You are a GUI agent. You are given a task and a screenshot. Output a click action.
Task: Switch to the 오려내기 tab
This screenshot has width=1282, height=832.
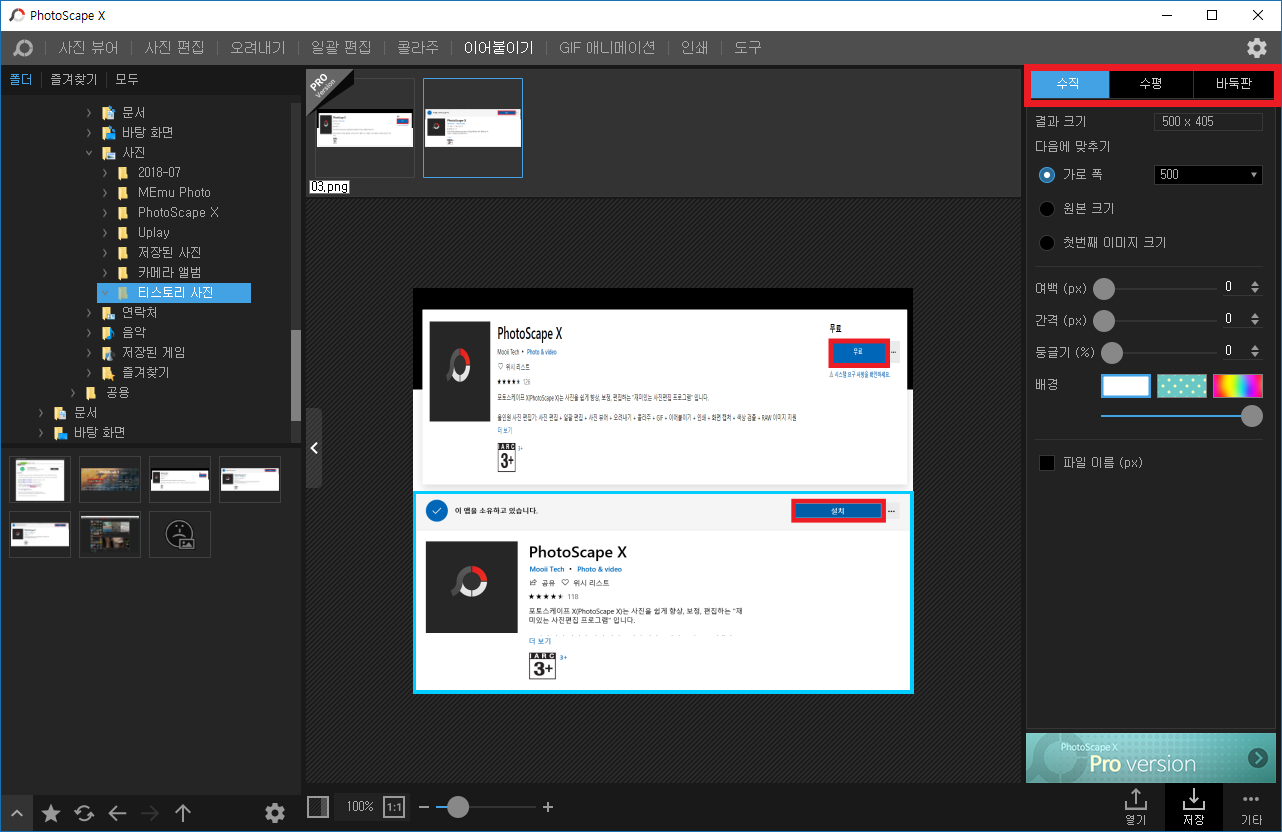(x=258, y=48)
